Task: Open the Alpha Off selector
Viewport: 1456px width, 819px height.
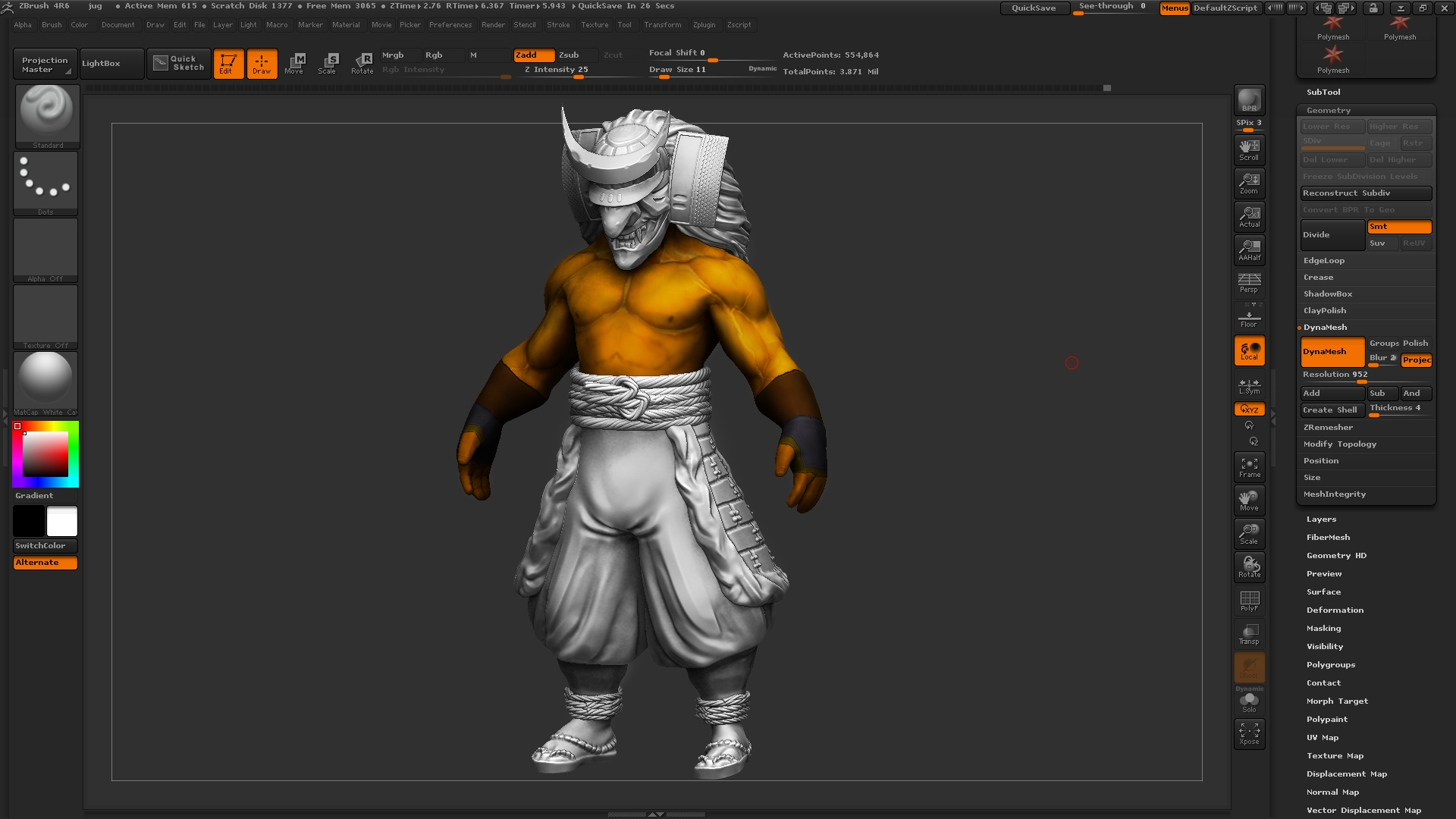Action: pos(45,250)
